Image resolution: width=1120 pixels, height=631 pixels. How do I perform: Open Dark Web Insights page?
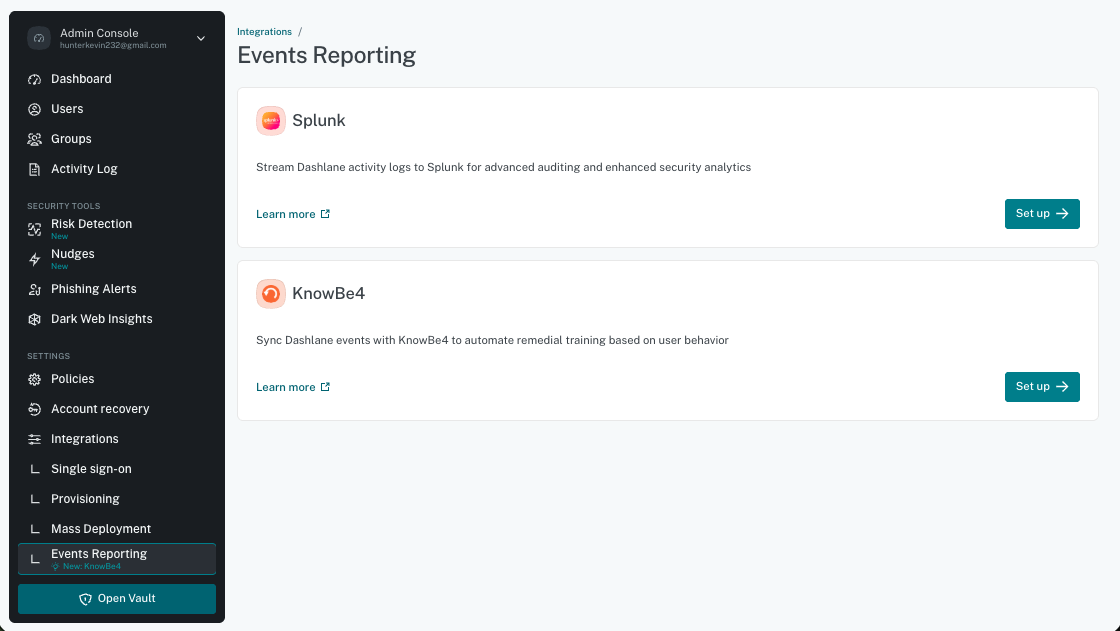[117, 319]
